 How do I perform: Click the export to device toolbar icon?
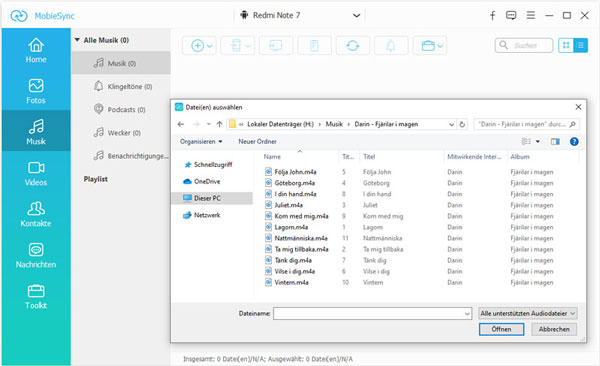[x=238, y=46]
